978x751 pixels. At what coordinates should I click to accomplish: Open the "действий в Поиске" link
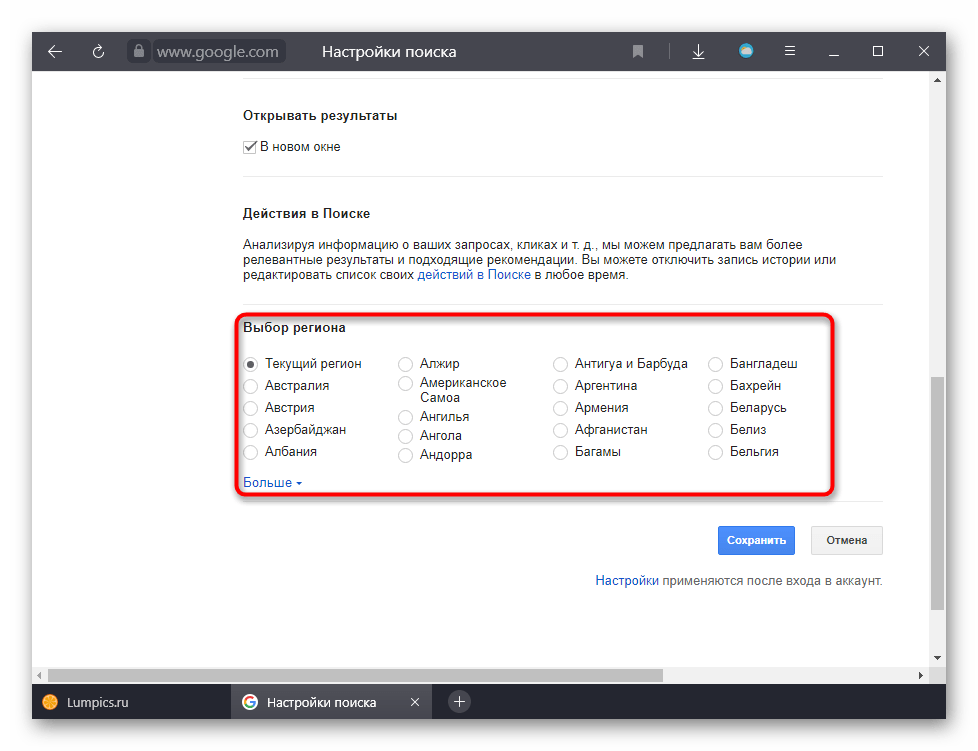(x=474, y=274)
